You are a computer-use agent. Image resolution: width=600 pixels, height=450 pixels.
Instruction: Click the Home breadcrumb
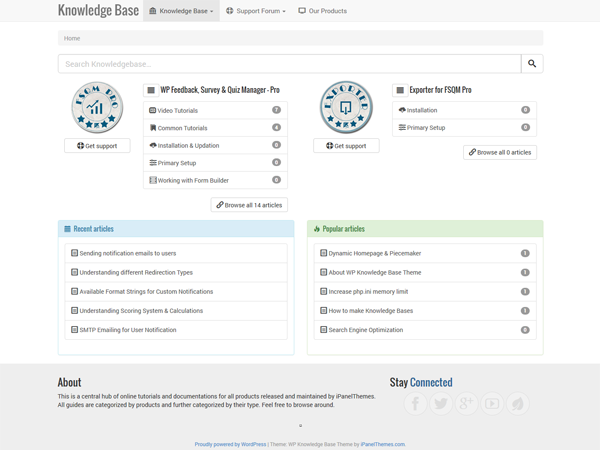point(72,38)
